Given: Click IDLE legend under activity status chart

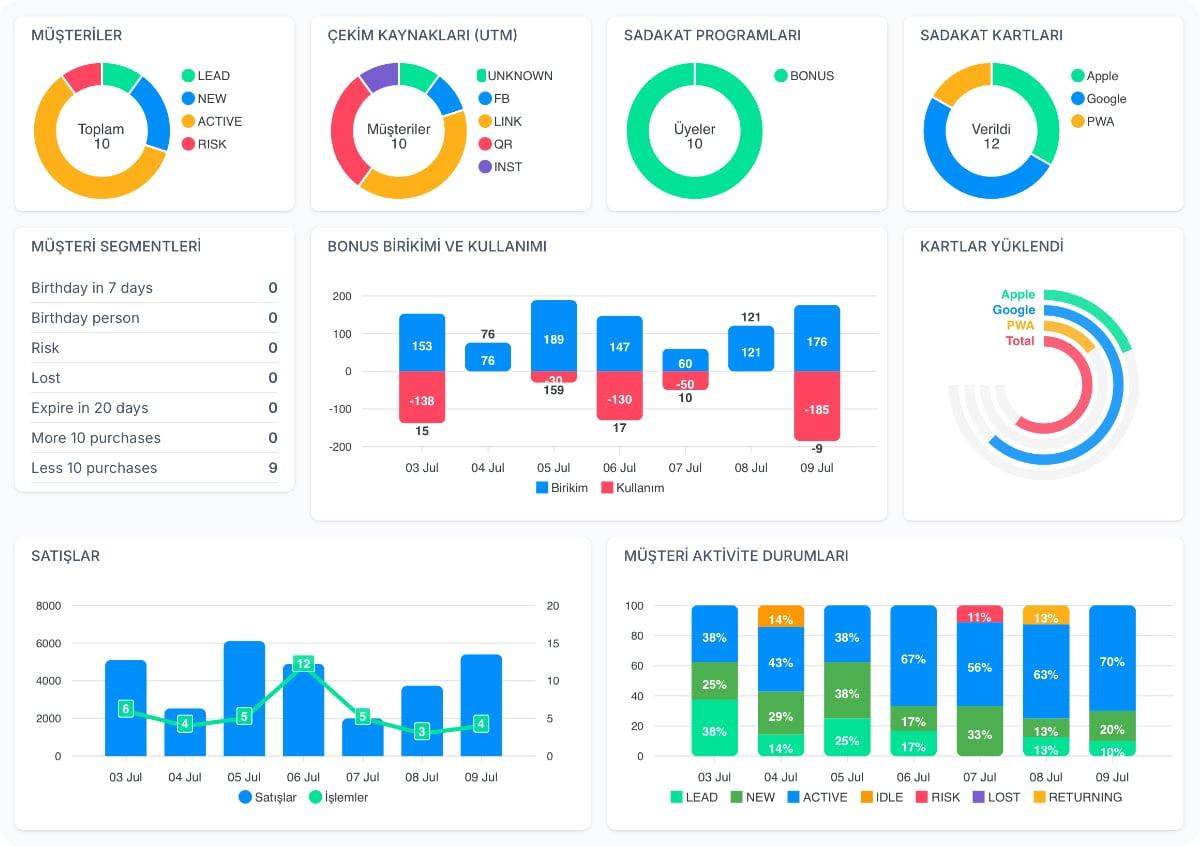Looking at the screenshot, I should click(881, 797).
